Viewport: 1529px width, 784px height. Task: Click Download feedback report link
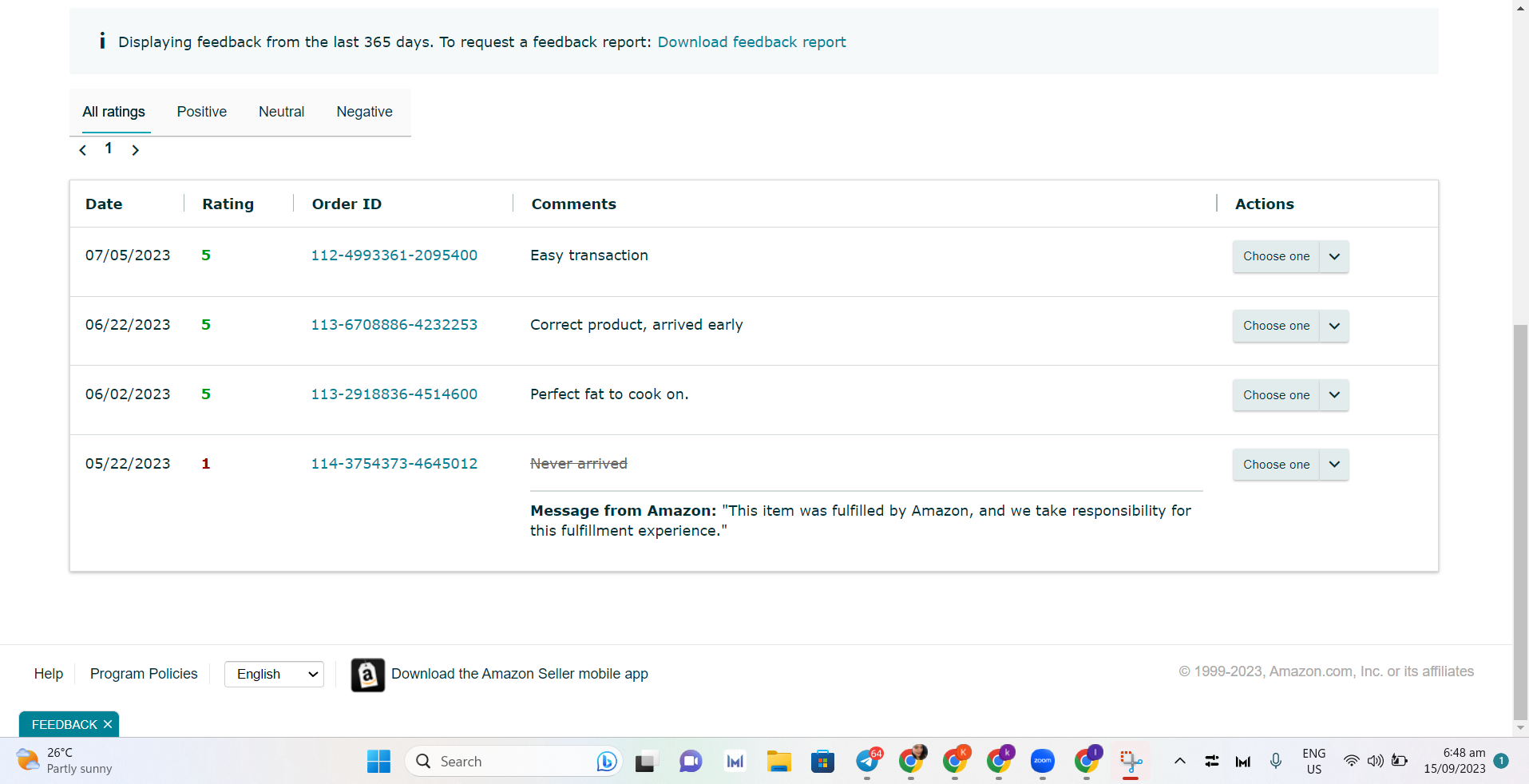[752, 42]
